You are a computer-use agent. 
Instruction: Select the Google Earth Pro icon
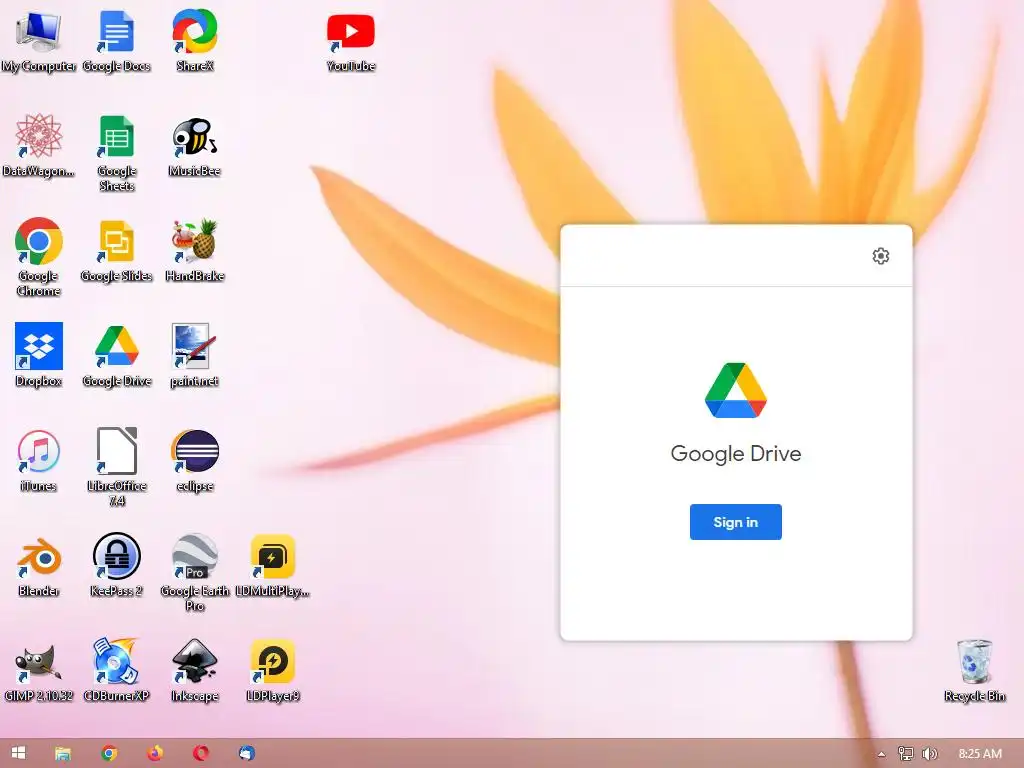pos(195,573)
